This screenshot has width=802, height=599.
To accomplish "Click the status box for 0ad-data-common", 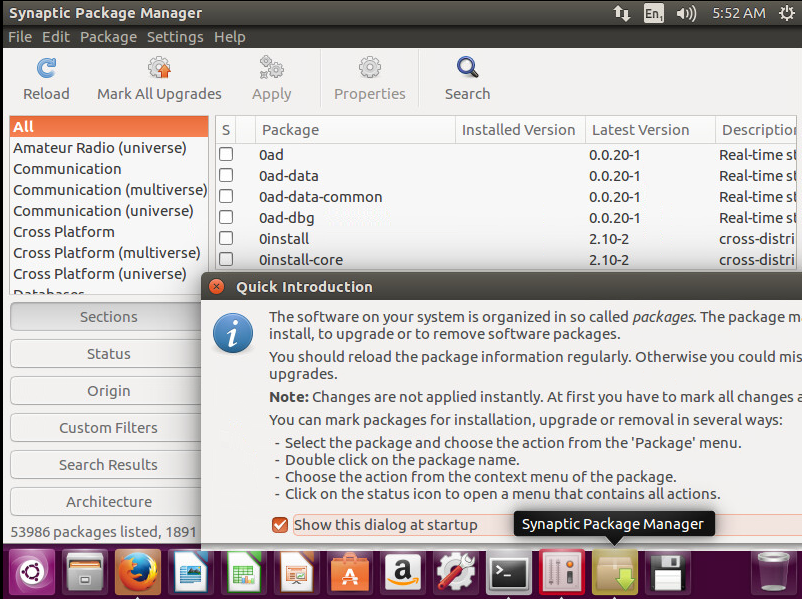I will click(x=226, y=196).
